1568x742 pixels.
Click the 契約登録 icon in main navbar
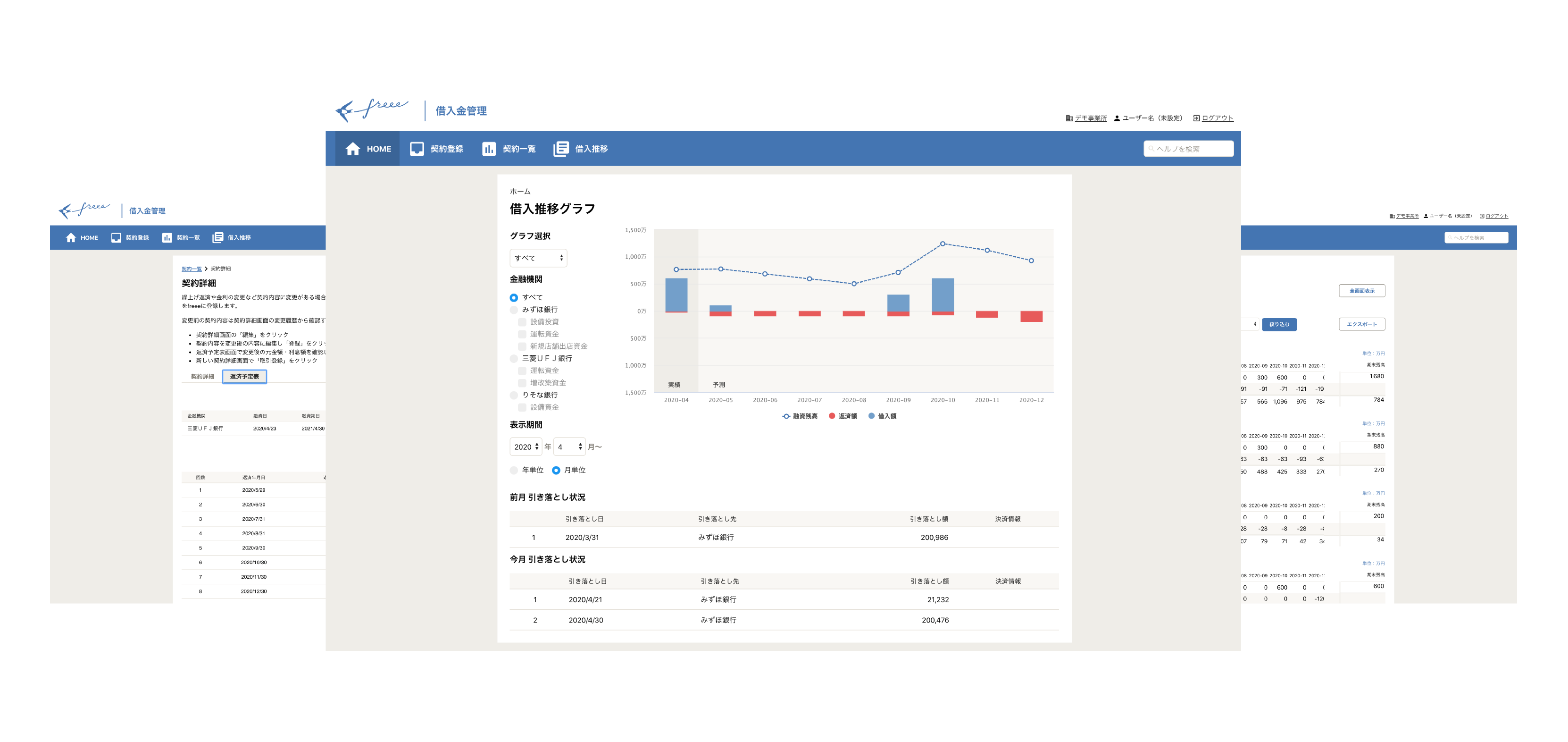(x=417, y=149)
